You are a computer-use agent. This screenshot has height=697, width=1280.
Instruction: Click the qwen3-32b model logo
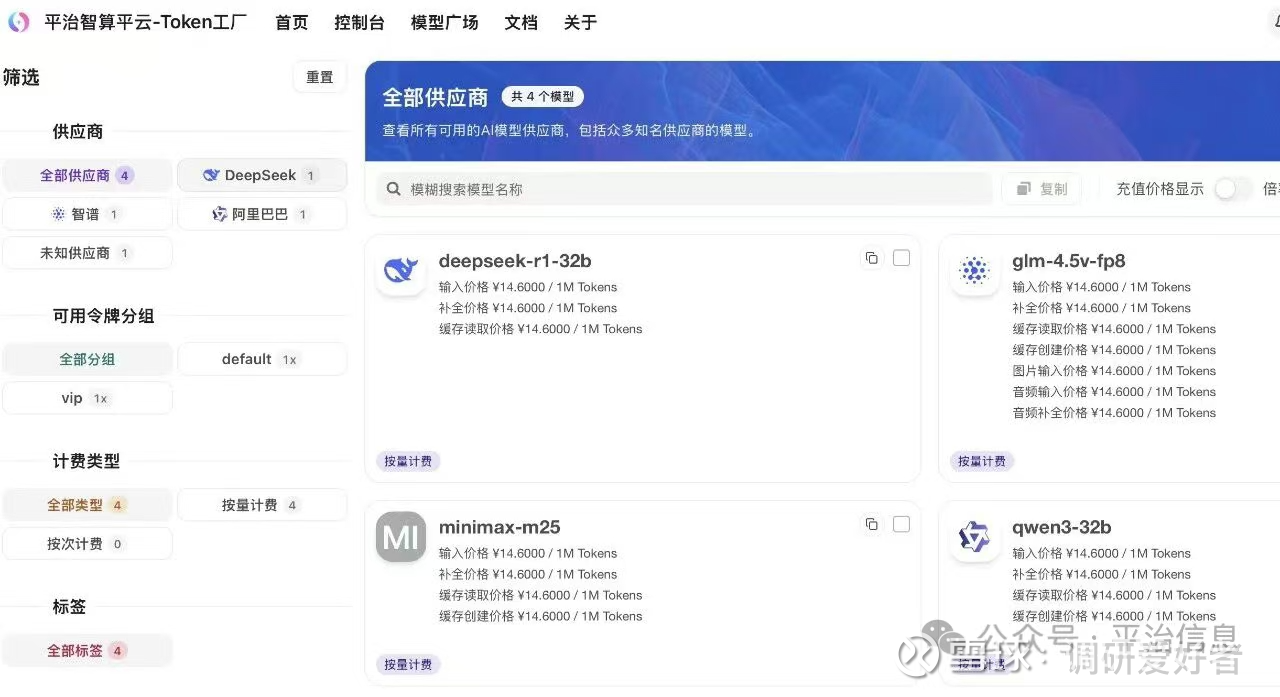click(x=974, y=537)
